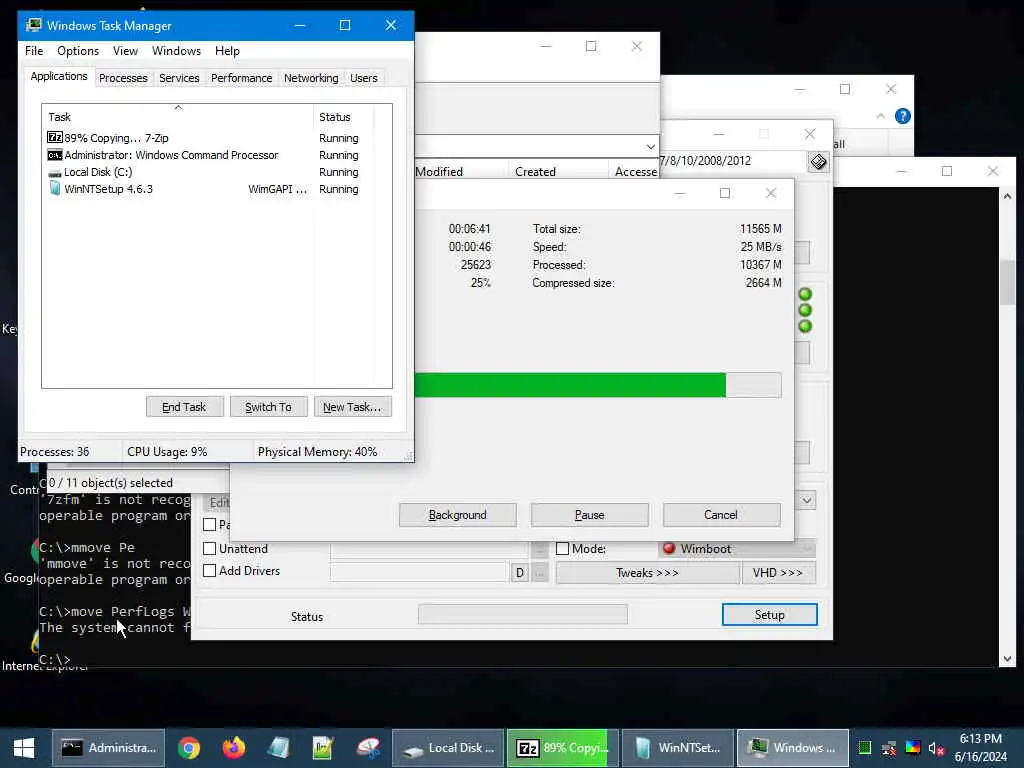Switch to the Networking tab
1024x768 pixels.
(x=311, y=78)
